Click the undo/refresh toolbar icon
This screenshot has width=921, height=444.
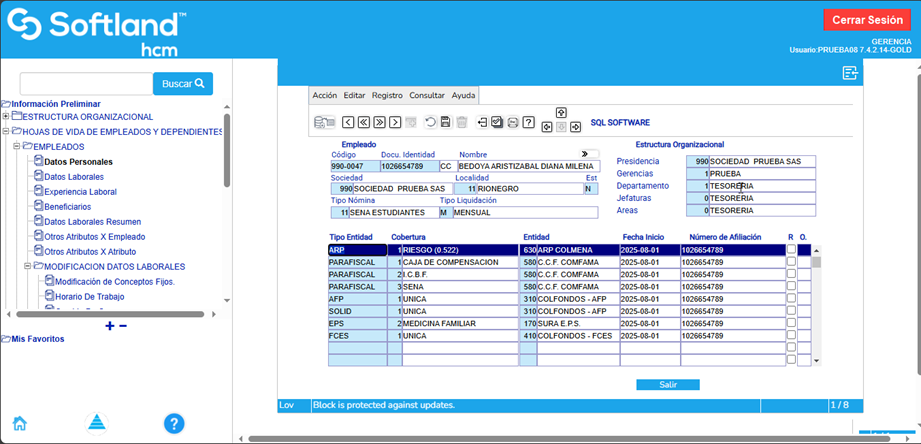tap(430, 122)
